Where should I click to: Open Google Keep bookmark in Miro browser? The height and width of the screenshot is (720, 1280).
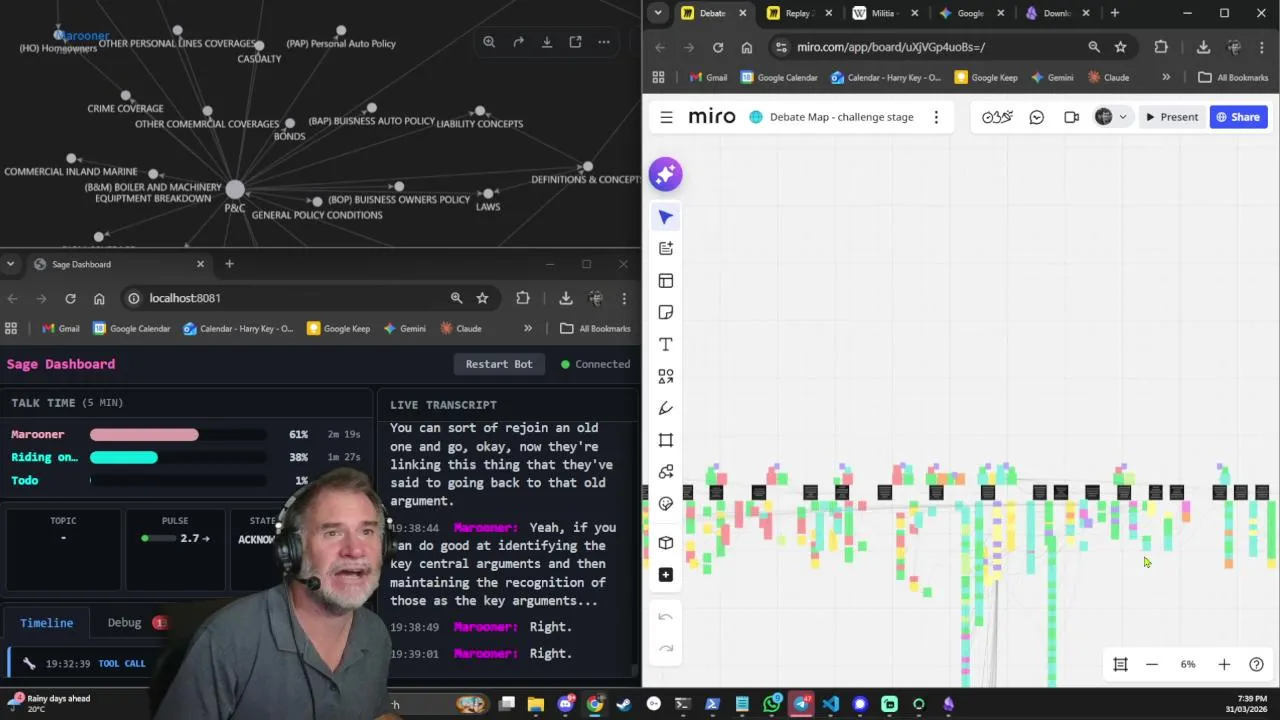click(986, 77)
